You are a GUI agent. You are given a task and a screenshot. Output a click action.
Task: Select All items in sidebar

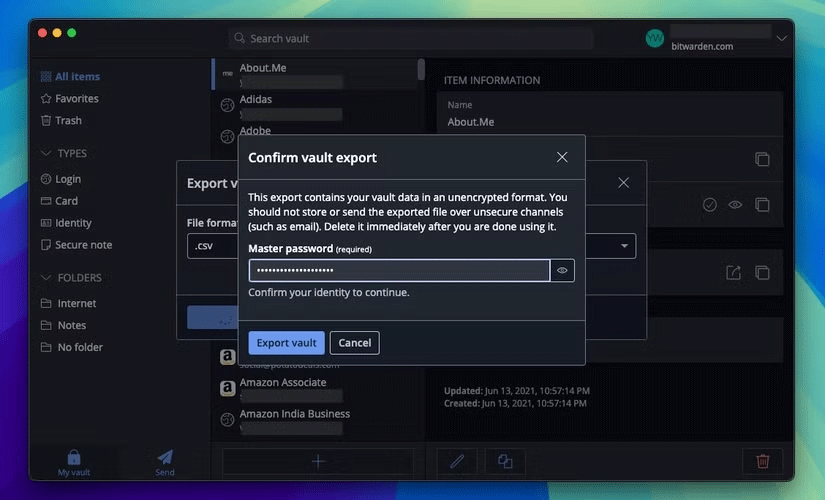(x=71, y=76)
